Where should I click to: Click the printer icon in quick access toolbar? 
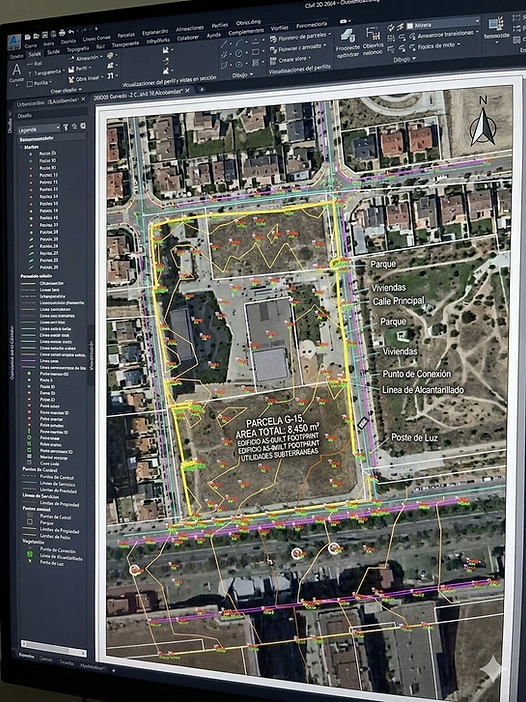coord(62,33)
